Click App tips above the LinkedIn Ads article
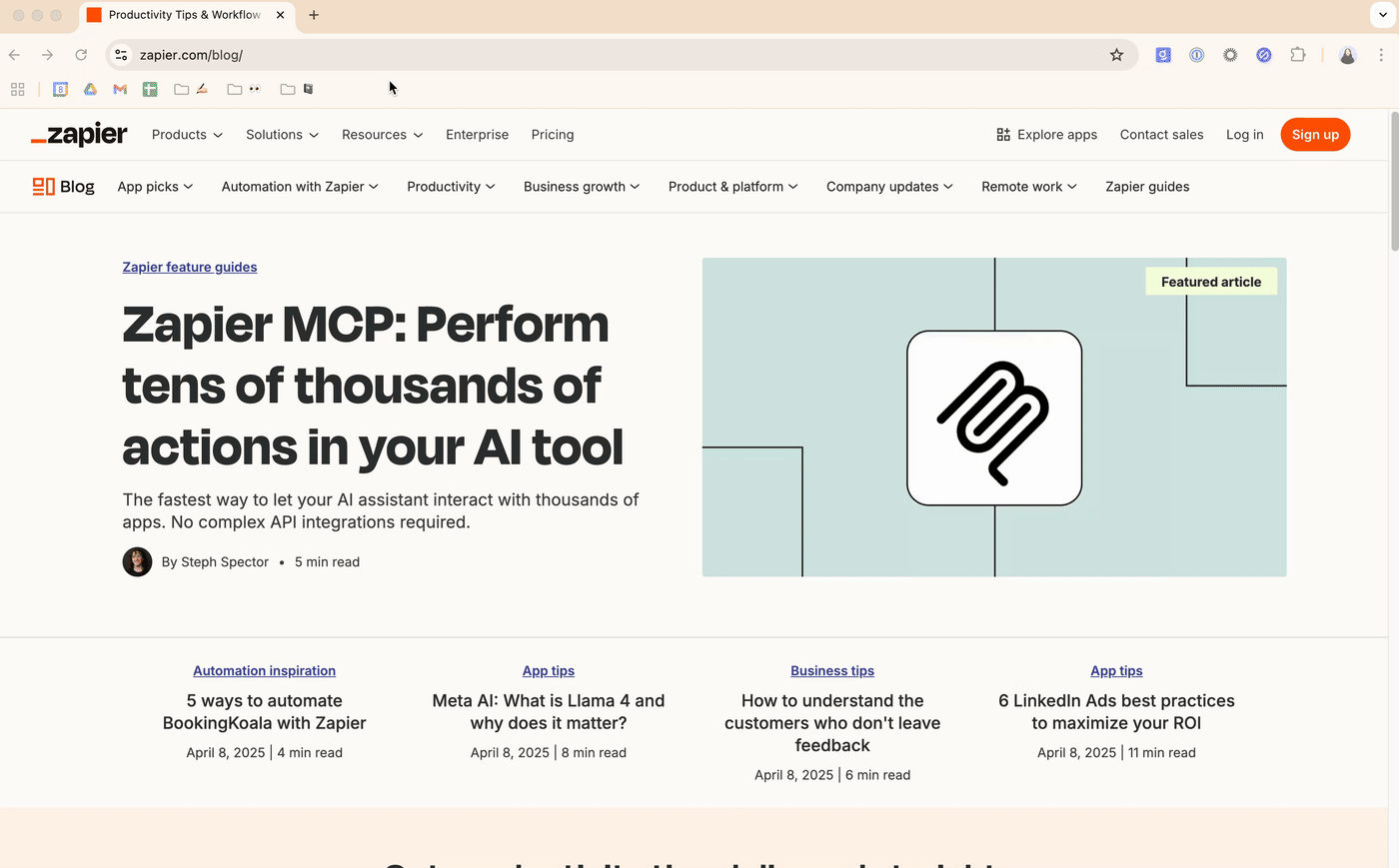 1116,671
